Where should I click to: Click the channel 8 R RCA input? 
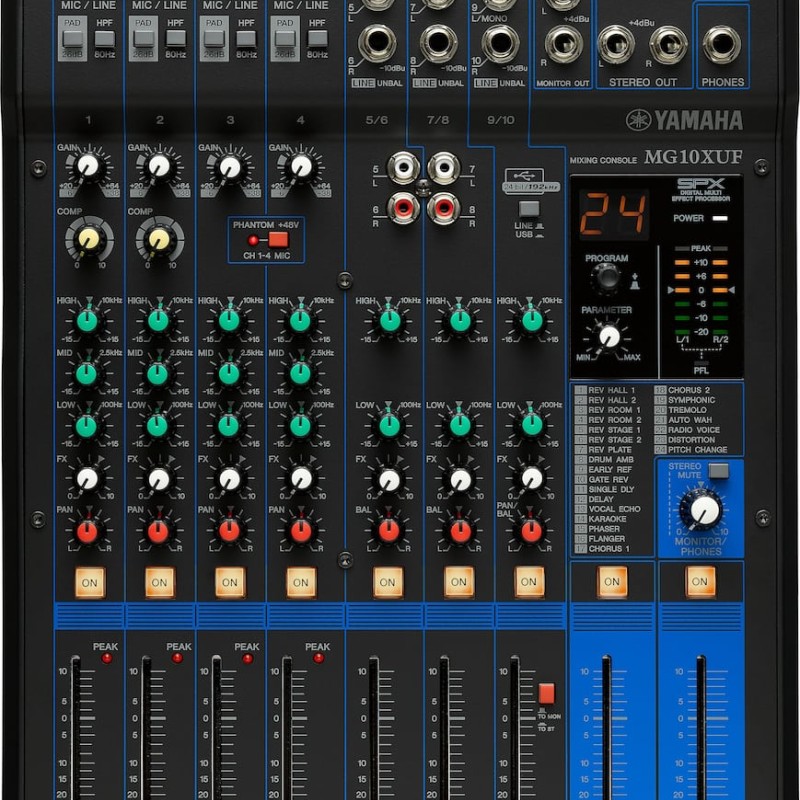[x=444, y=208]
